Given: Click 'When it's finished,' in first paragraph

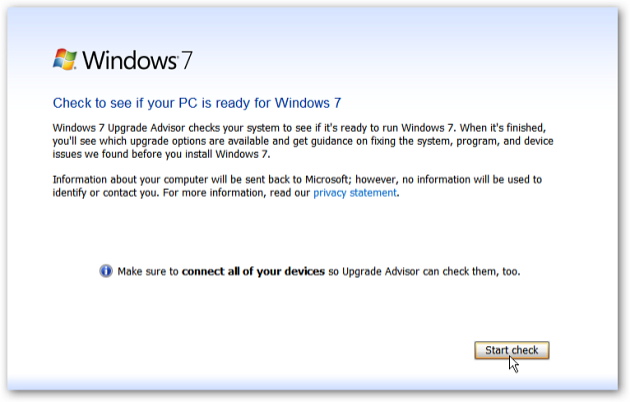Looking at the screenshot, I should click(x=503, y=128).
